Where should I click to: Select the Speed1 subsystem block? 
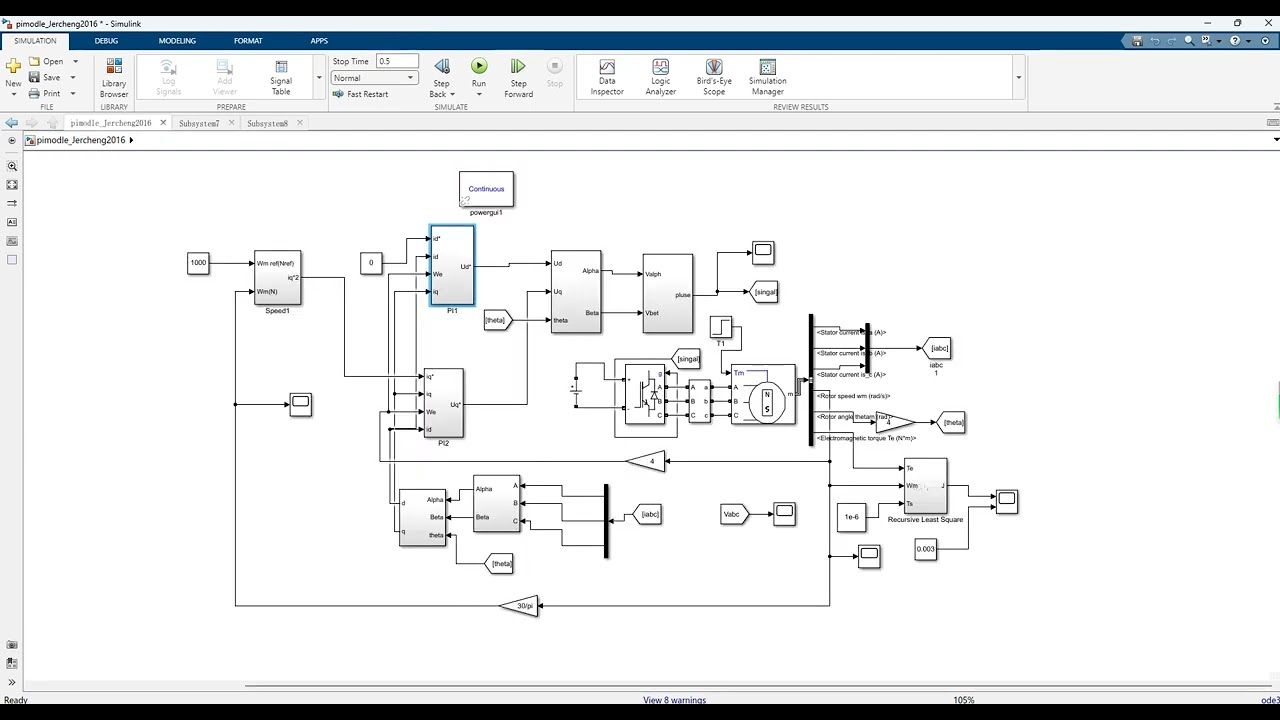click(277, 277)
